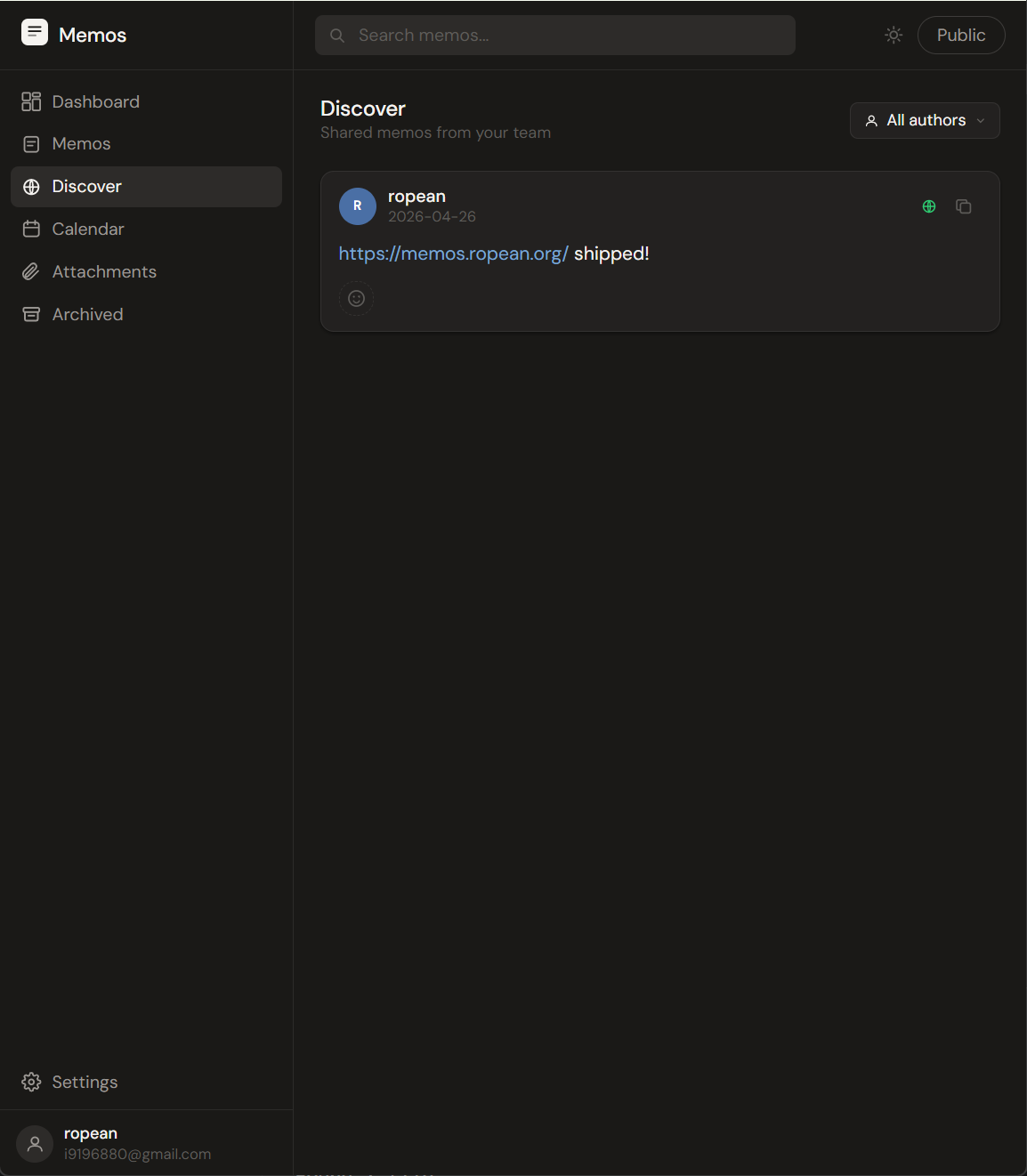Click the copy icon on ropean's memo
This screenshot has height=1176, width=1027.
(963, 206)
